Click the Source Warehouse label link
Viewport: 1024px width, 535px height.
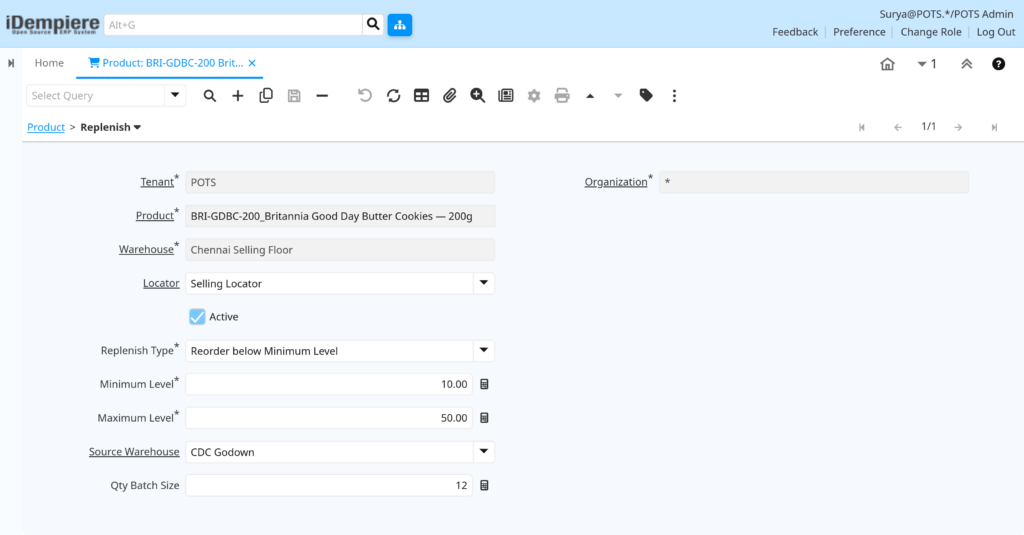134,452
